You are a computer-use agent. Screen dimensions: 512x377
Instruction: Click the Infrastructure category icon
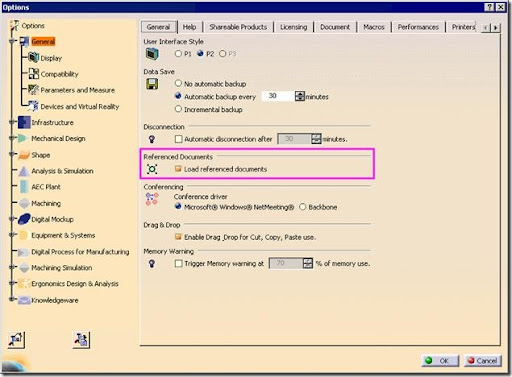(x=24, y=122)
